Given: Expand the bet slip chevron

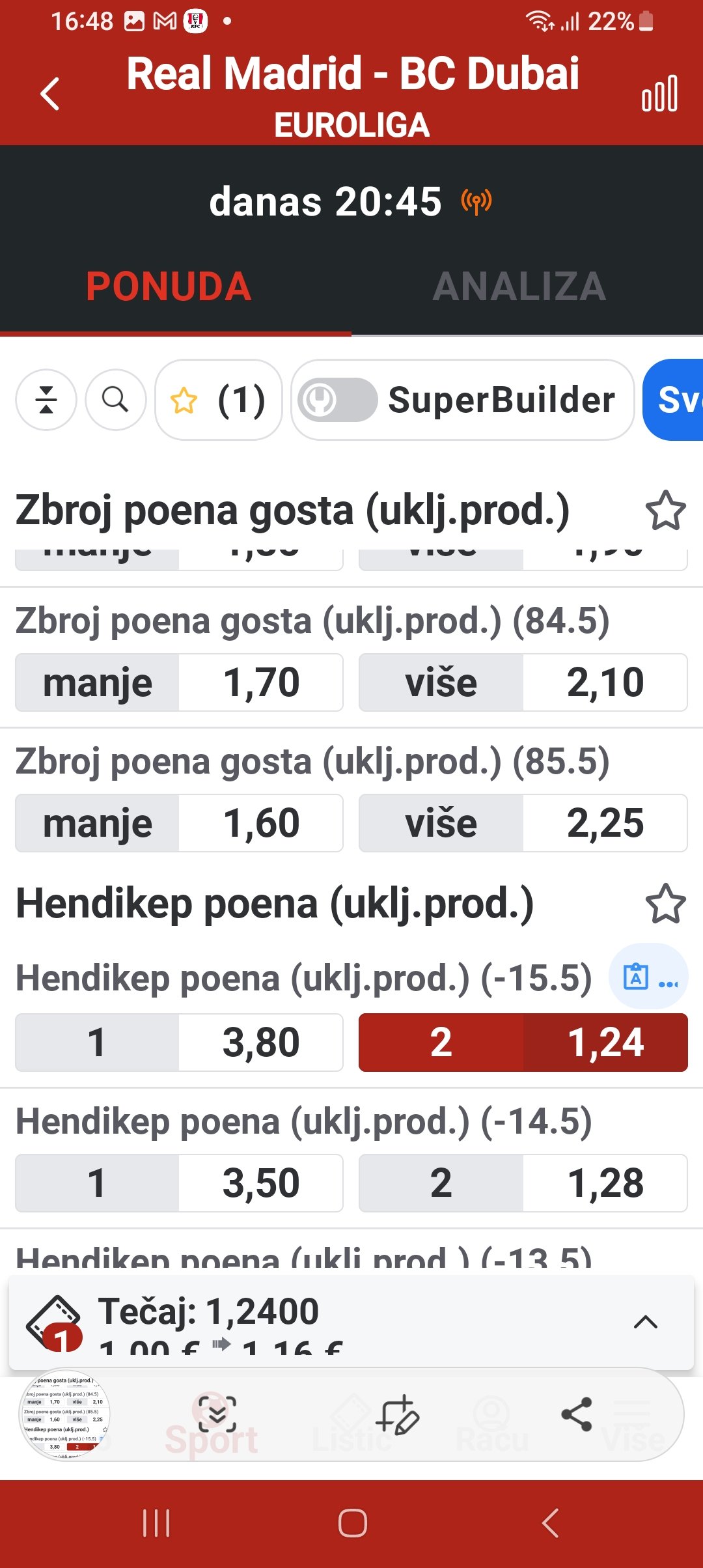Looking at the screenshot, I should [x=645, y=1322].
